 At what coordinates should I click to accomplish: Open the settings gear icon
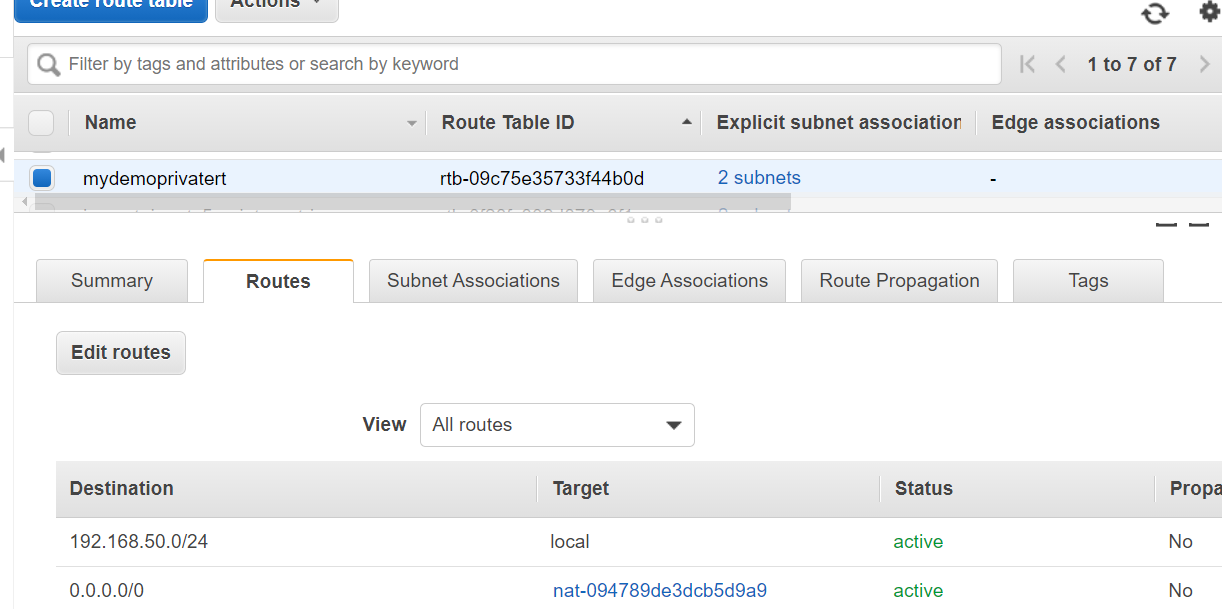click(1209, 11)
